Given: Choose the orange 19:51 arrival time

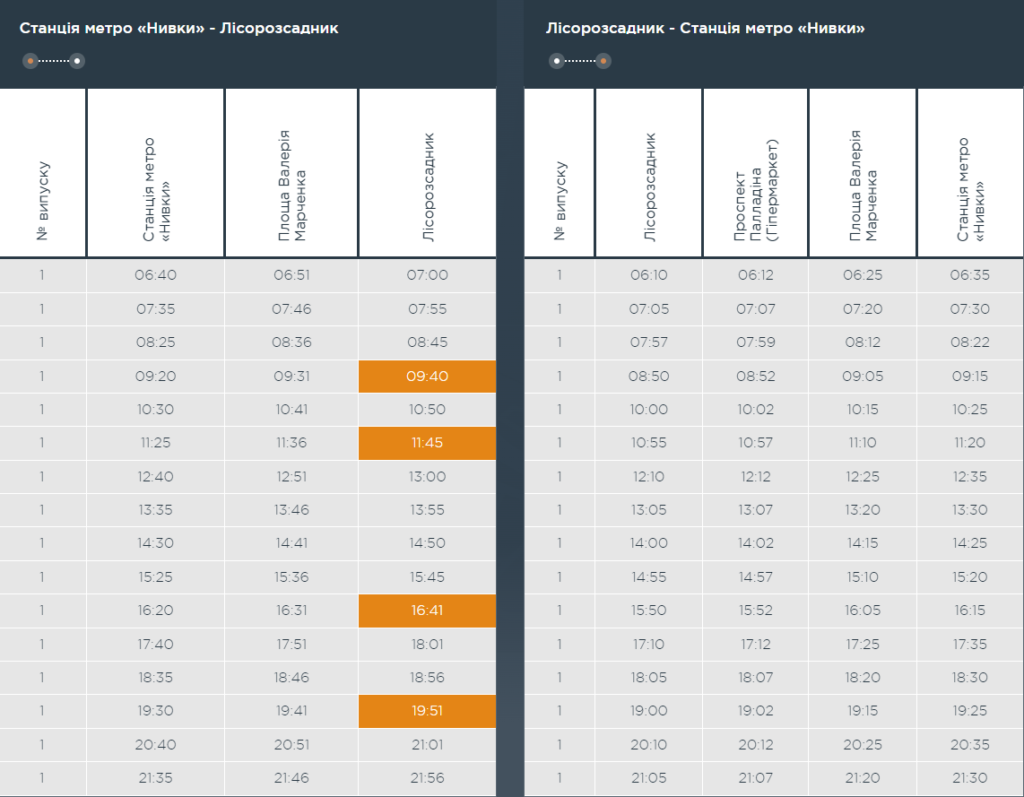Looking at the screenshot, I should [427, 711].
